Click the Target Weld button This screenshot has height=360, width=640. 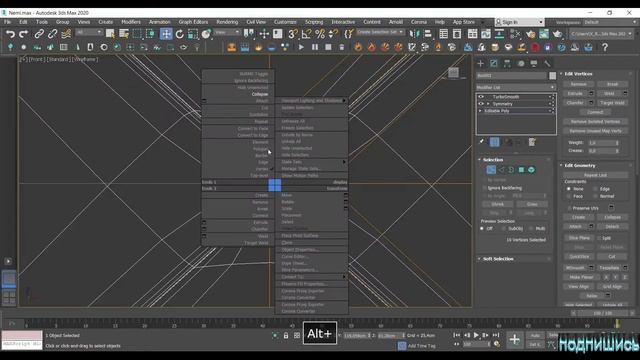click(x=612, y=103)
